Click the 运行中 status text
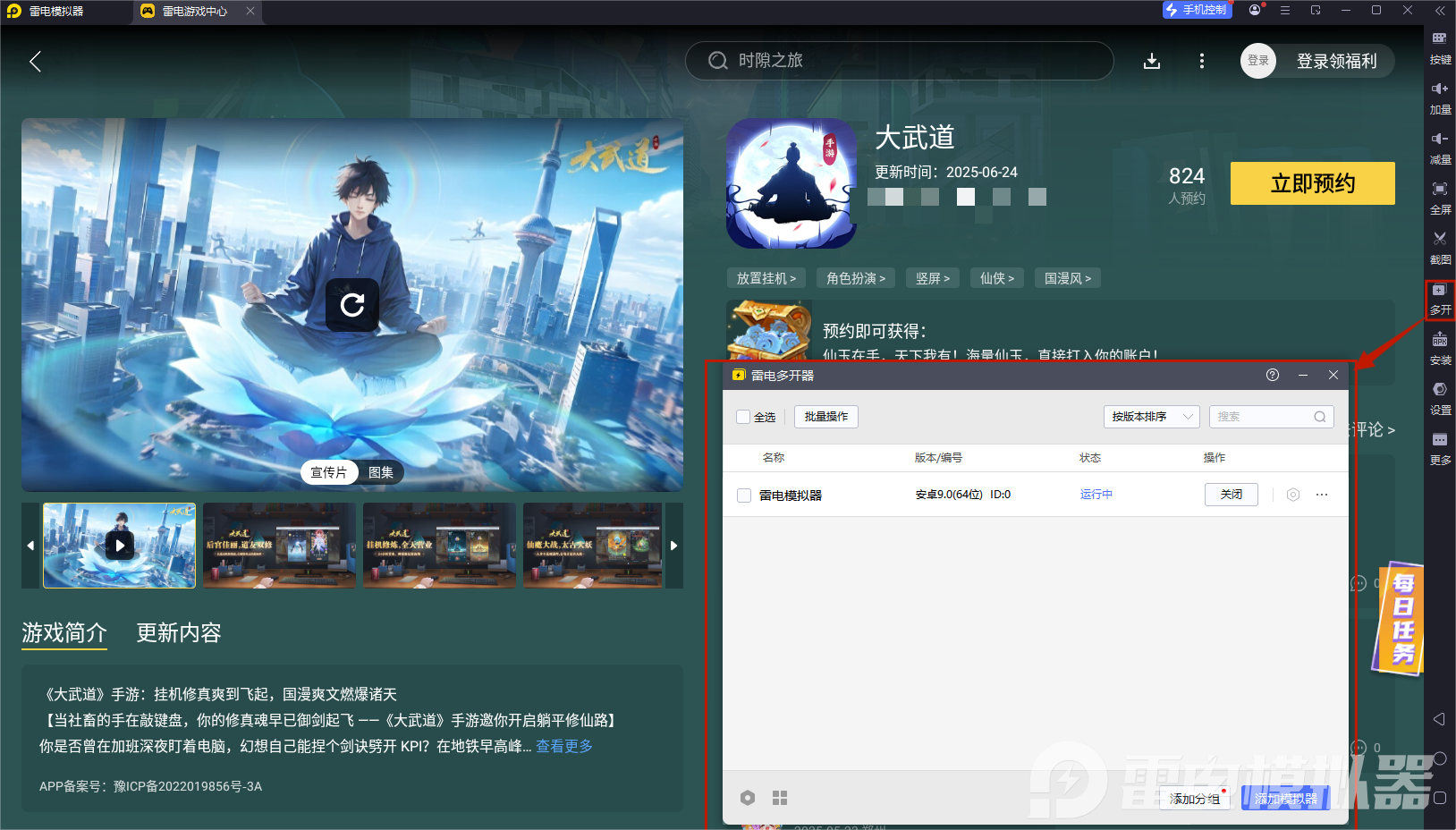The width and height of the screenshot is (1456, 830). [1096, 495]
